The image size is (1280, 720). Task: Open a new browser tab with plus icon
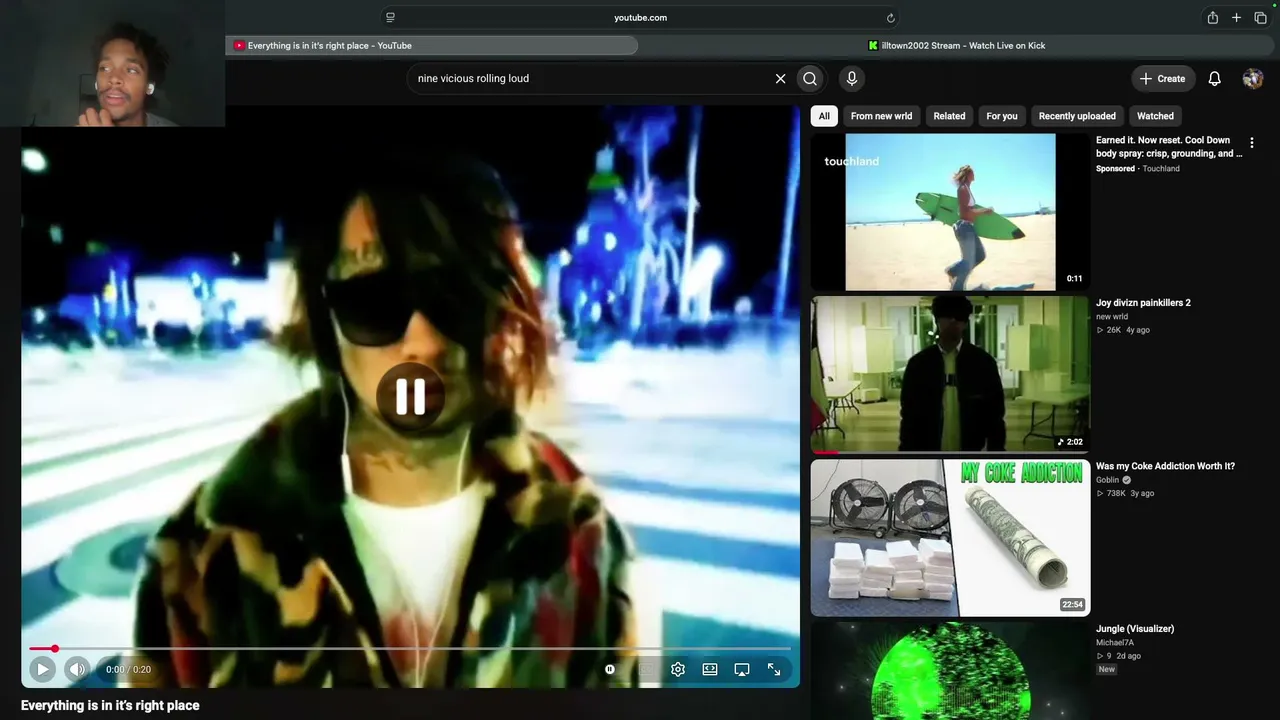[1237, 17]
